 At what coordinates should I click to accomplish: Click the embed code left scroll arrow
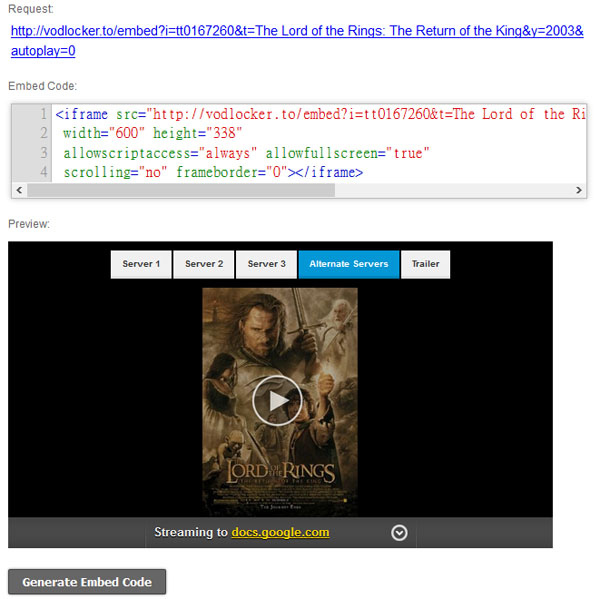[x=20, y=189]
